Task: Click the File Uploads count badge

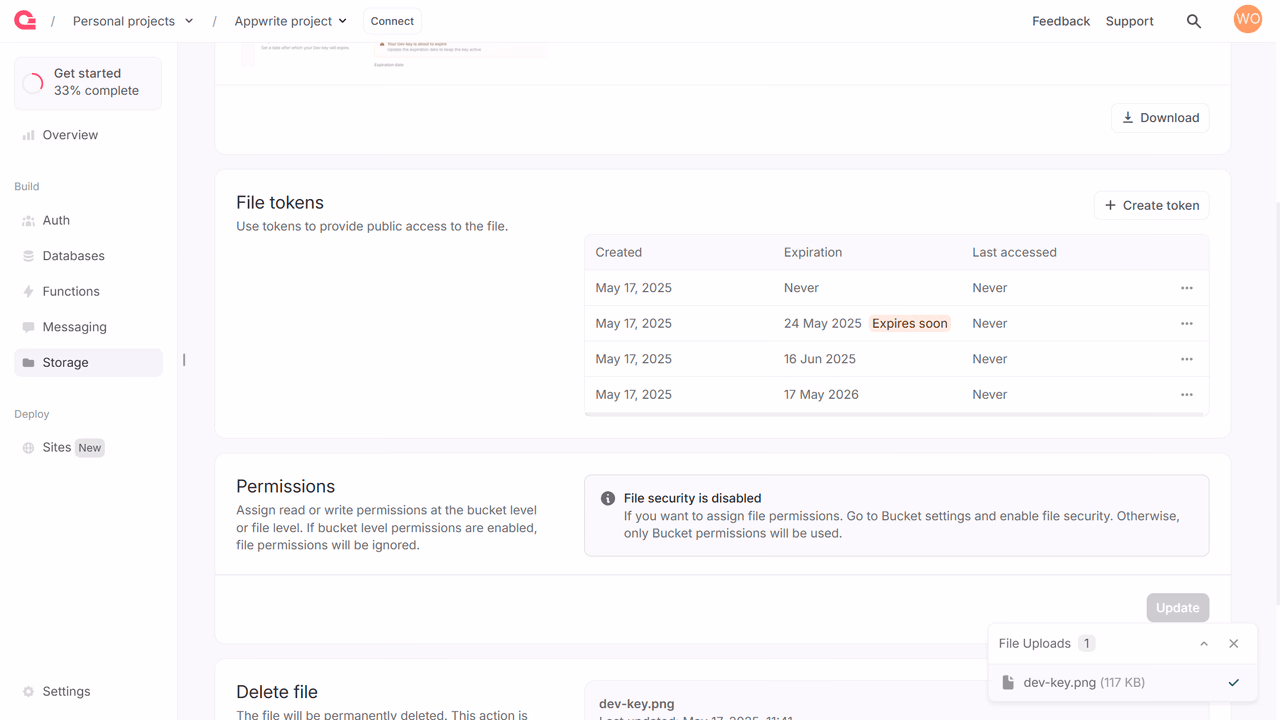Action: [x=1087, y=644]
